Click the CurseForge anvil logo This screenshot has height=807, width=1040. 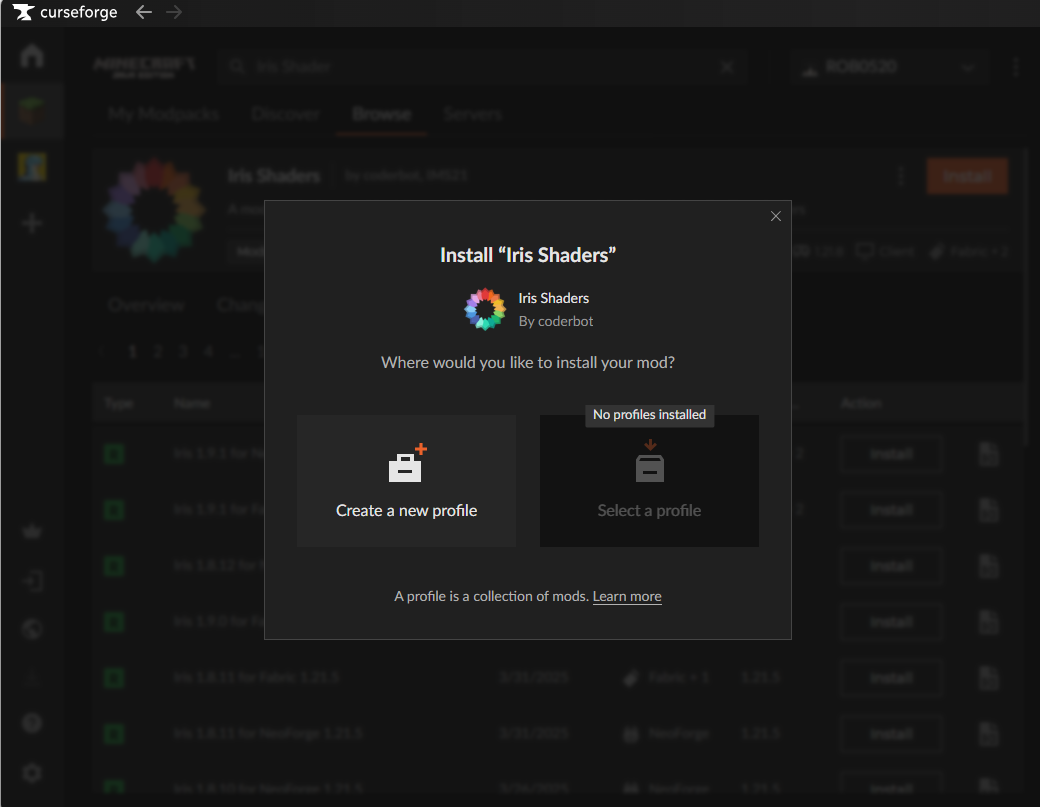pos(23,12)
